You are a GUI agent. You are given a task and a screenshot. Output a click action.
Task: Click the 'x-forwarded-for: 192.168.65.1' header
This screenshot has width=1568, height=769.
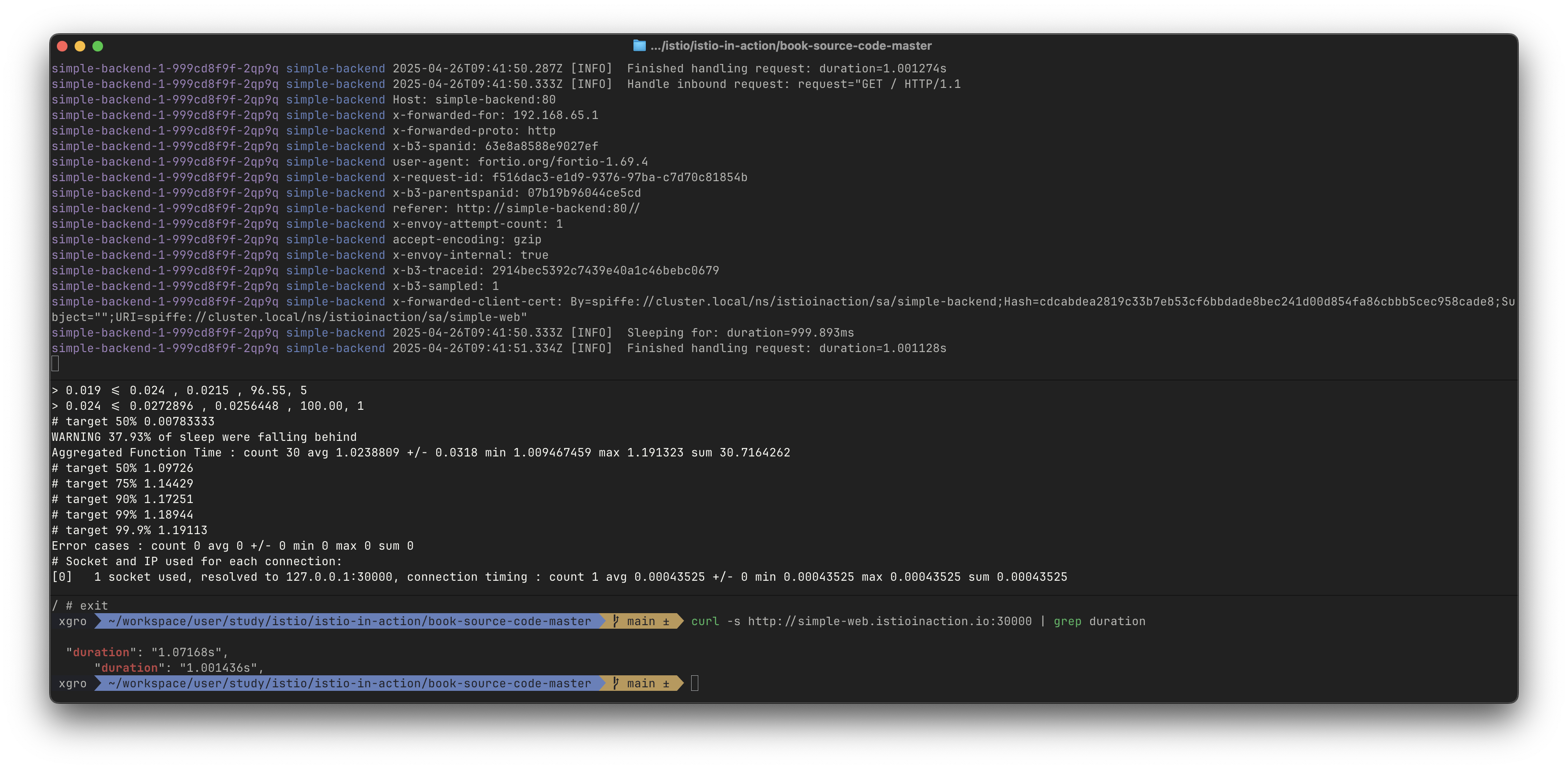tap(495, 115)
